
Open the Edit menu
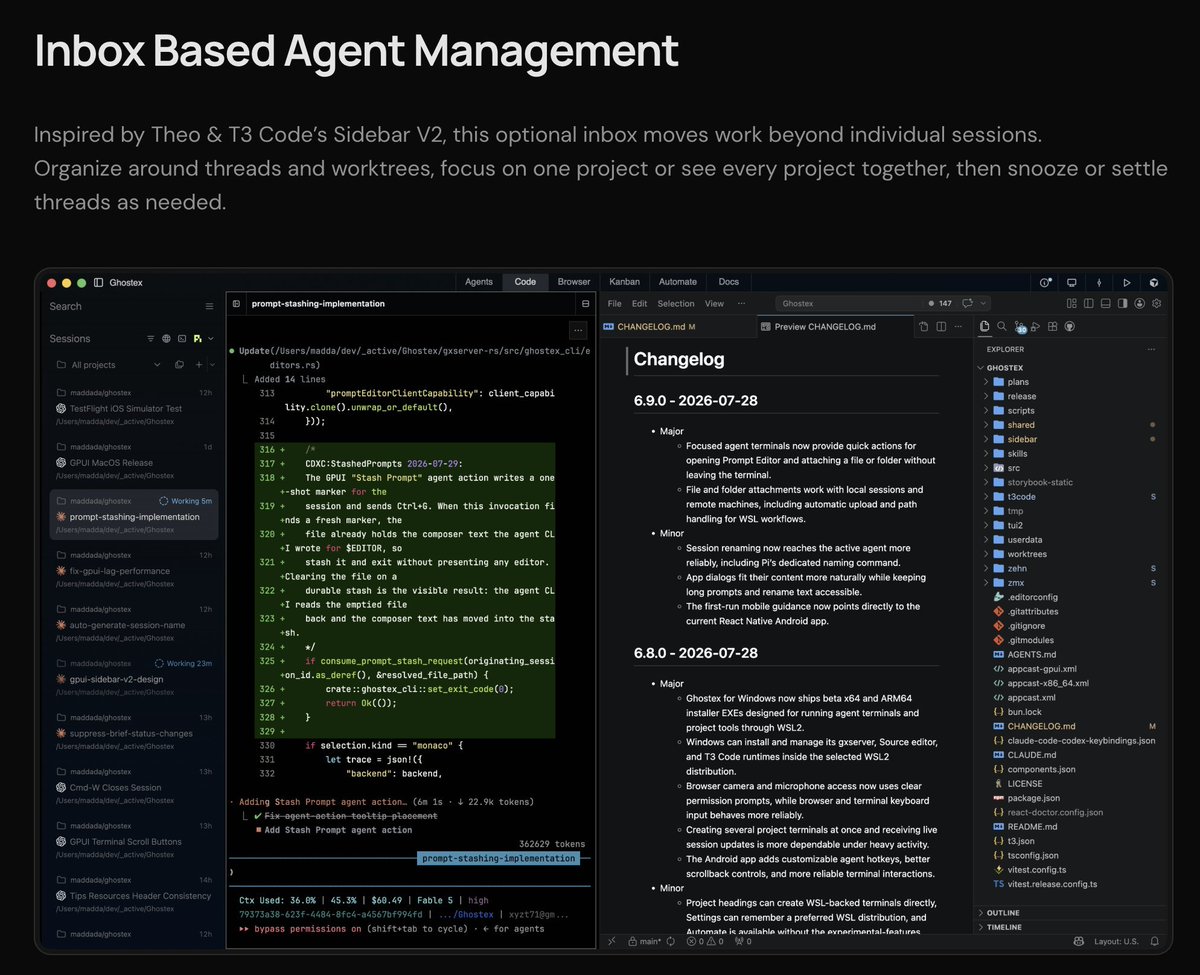click(639, 304)
